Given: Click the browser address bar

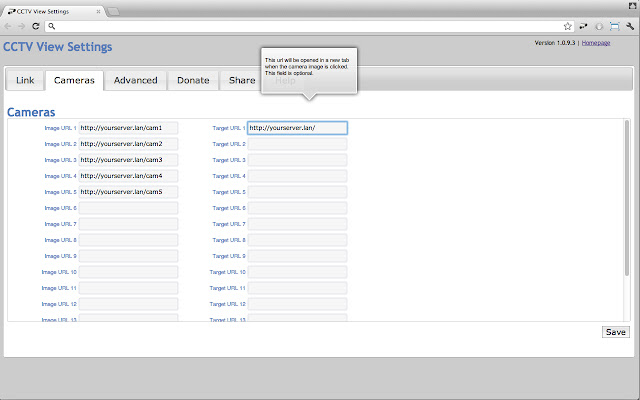Looking at the screenshot, I should click(x=308, y=26).
